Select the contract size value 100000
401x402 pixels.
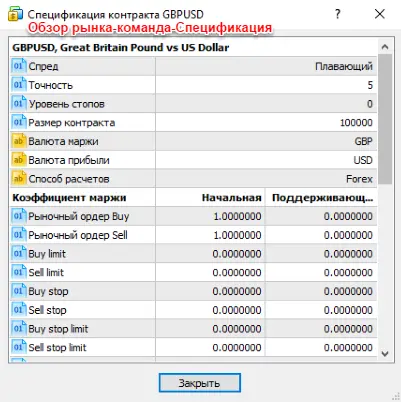(x=356, y=123)
